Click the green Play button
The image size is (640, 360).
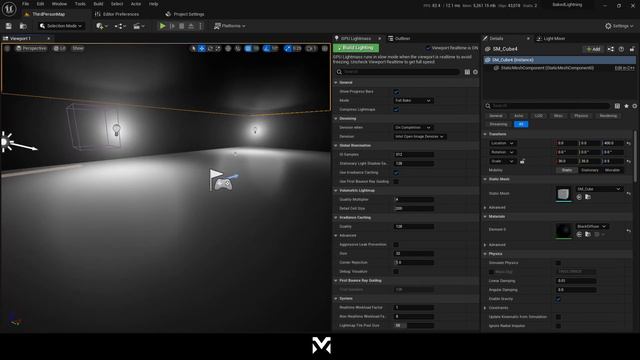coord(162,26)
